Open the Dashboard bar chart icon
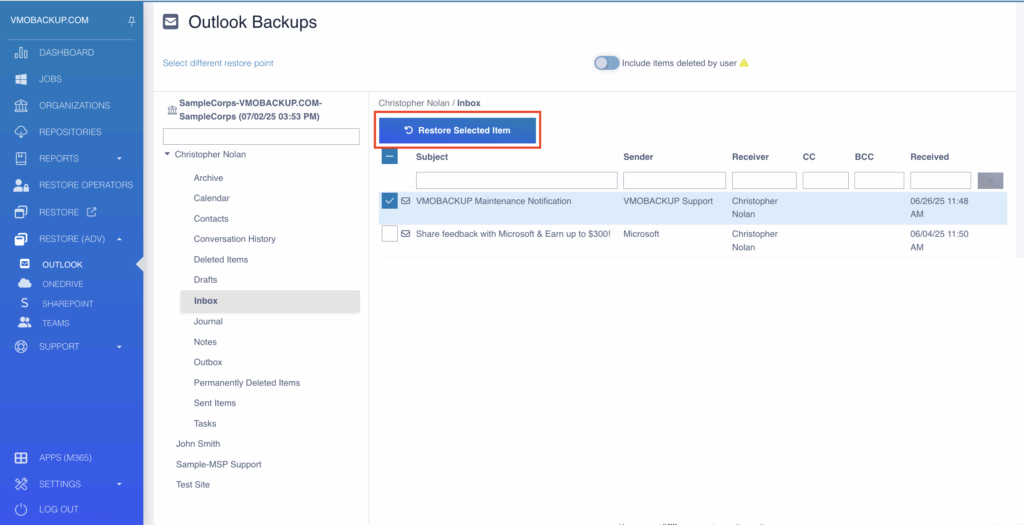 [x=21, y=52]
